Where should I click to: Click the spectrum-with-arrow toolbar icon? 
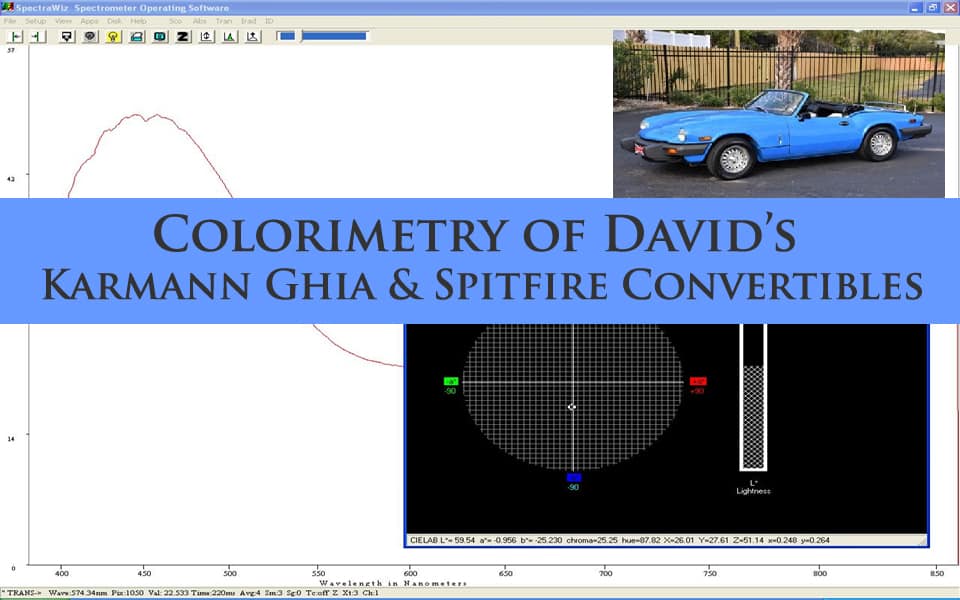(x=253, y=37)
